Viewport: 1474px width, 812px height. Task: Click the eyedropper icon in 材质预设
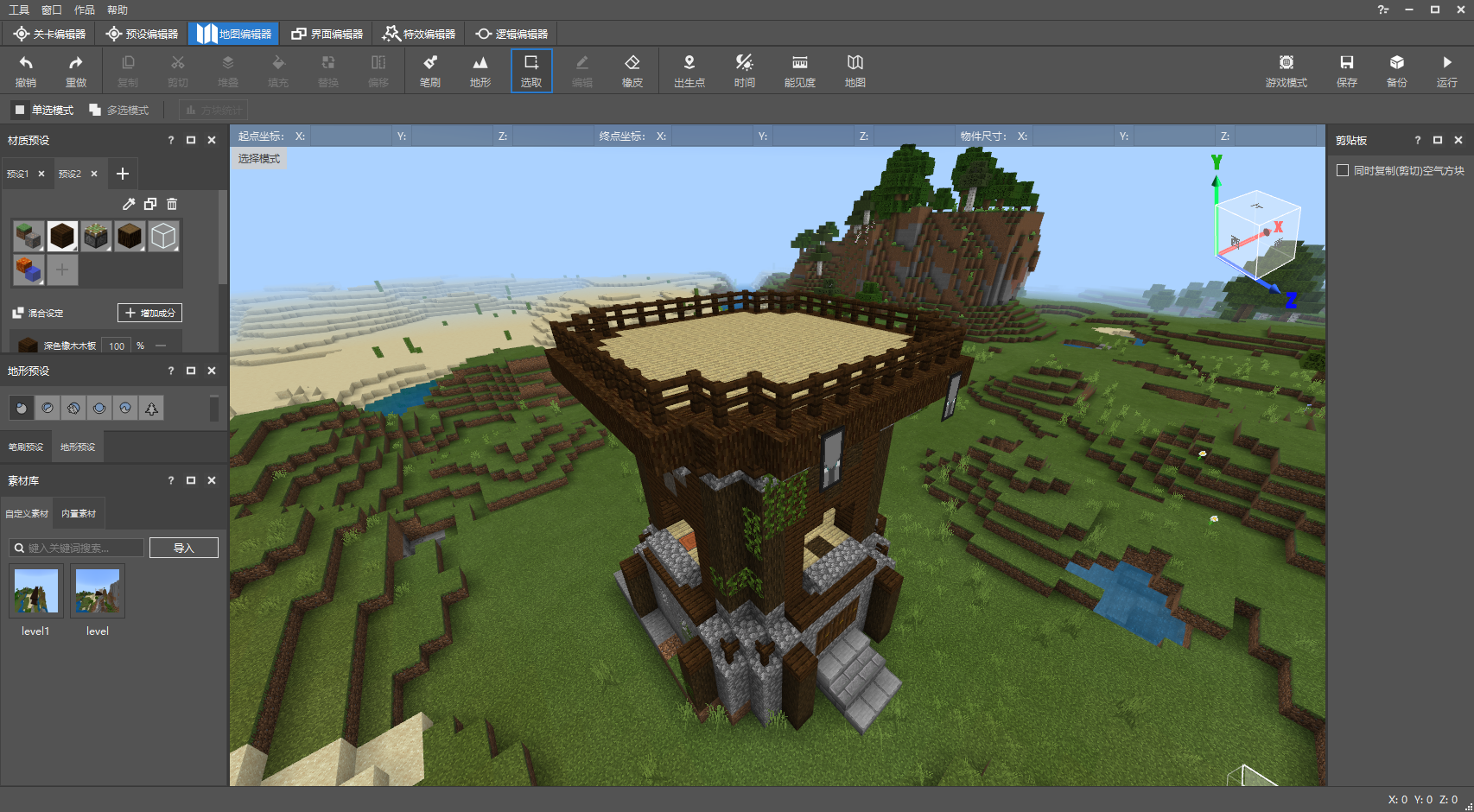click(129, 204)
